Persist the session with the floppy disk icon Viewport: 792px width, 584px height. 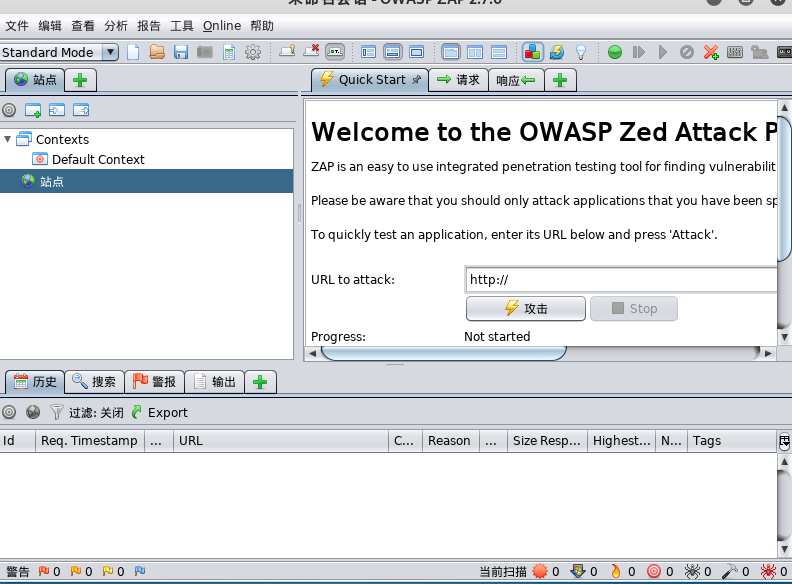181,52
